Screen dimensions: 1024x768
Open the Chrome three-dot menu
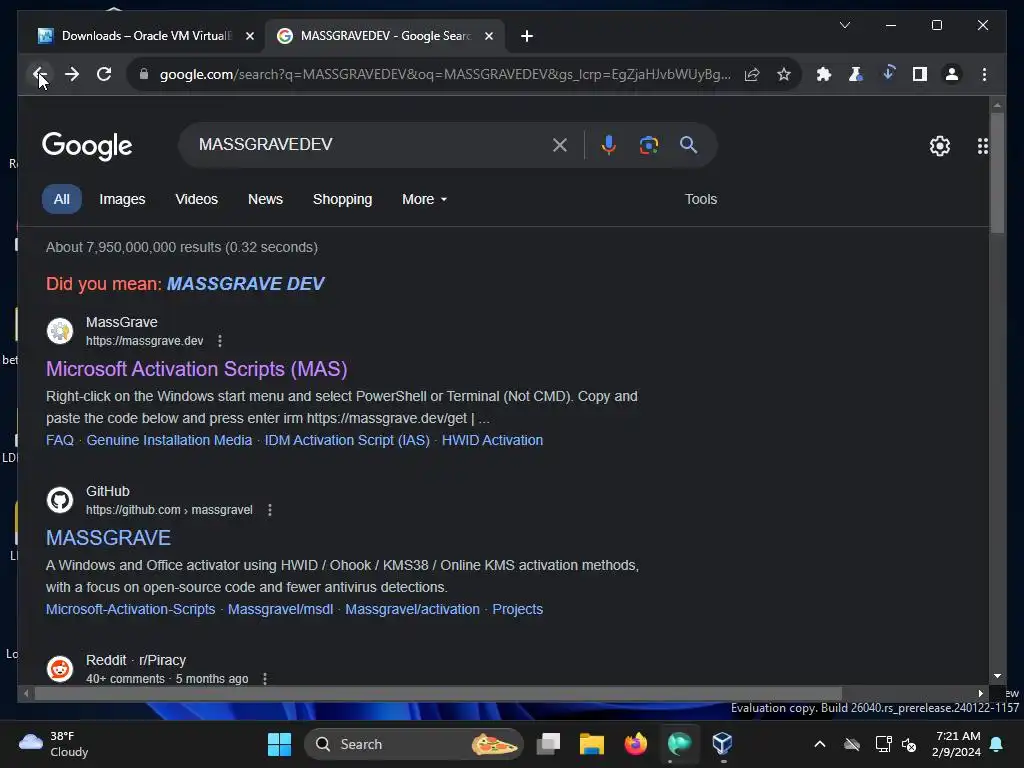point(984,74)
